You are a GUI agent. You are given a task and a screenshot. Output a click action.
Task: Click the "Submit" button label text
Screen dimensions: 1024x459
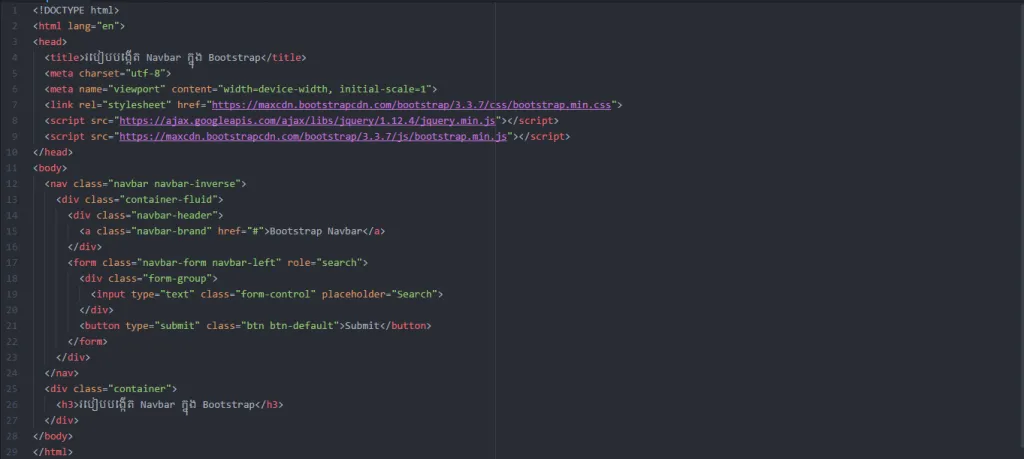point(362,326)
